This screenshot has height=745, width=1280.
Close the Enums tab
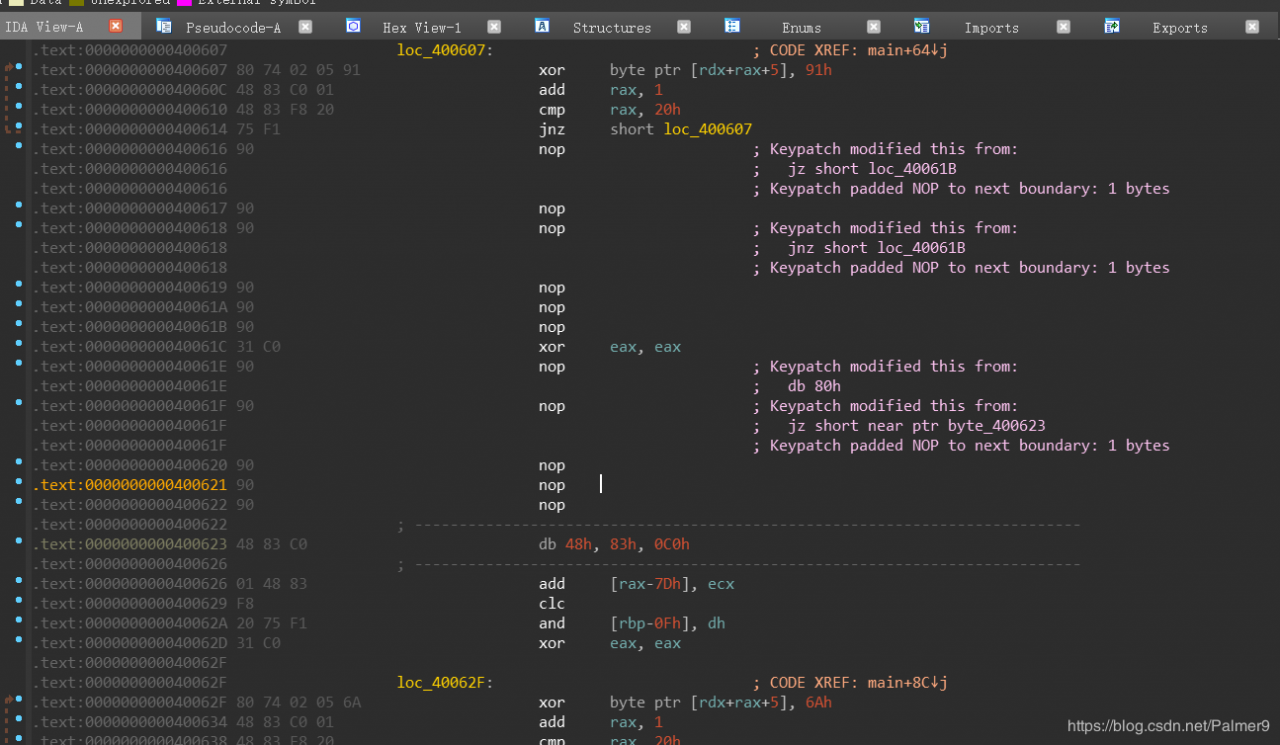tap(874, 27)
